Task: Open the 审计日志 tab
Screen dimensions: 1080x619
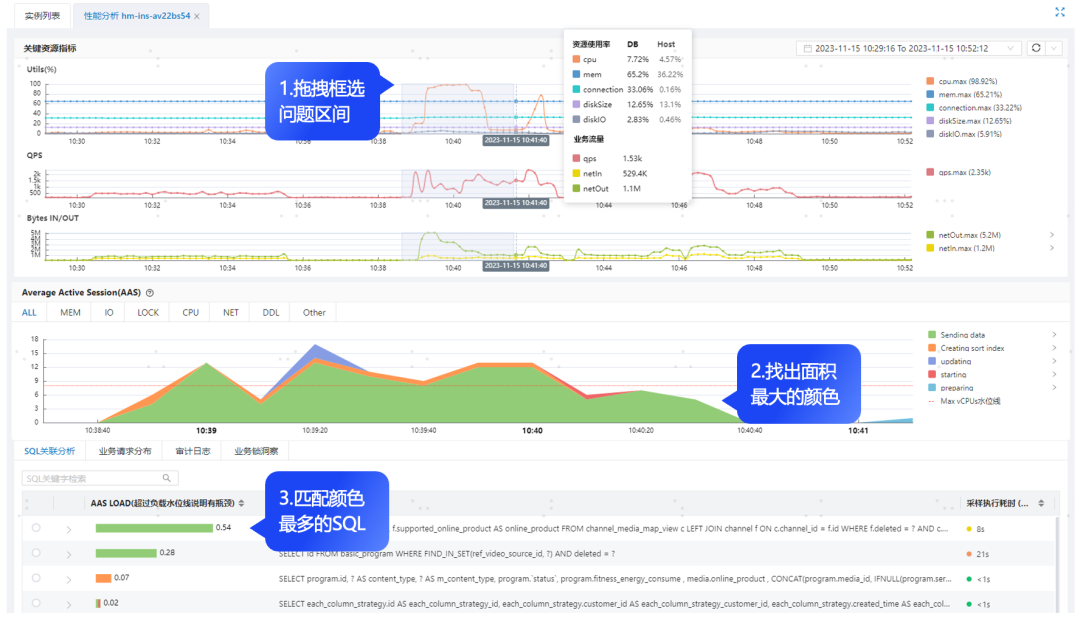Action: [193, 451]
